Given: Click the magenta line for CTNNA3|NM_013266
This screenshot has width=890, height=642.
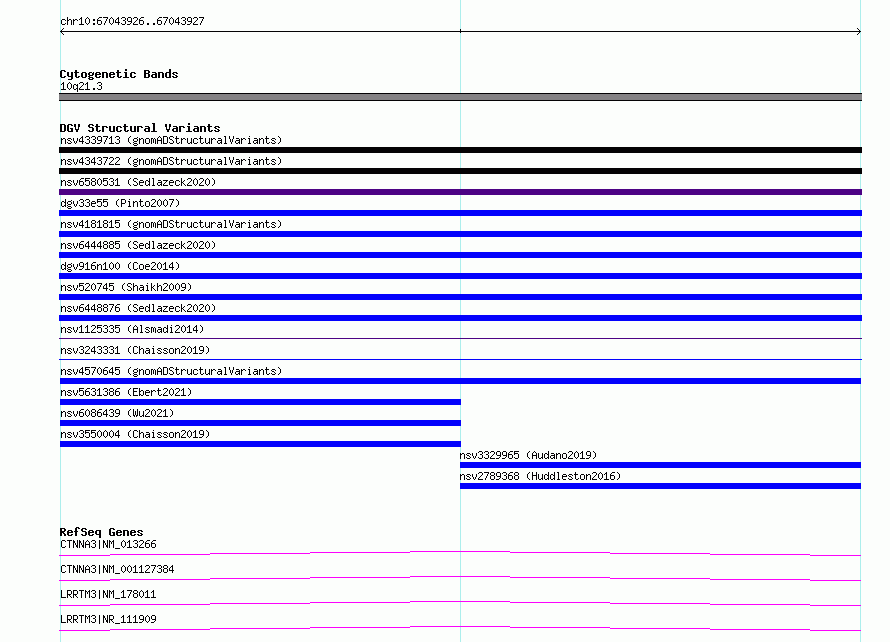Looking at the screenshot, I should click(460, 553).
